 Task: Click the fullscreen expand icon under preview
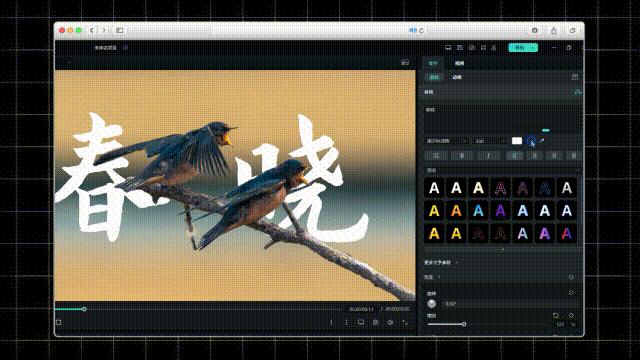coord(405,322)
